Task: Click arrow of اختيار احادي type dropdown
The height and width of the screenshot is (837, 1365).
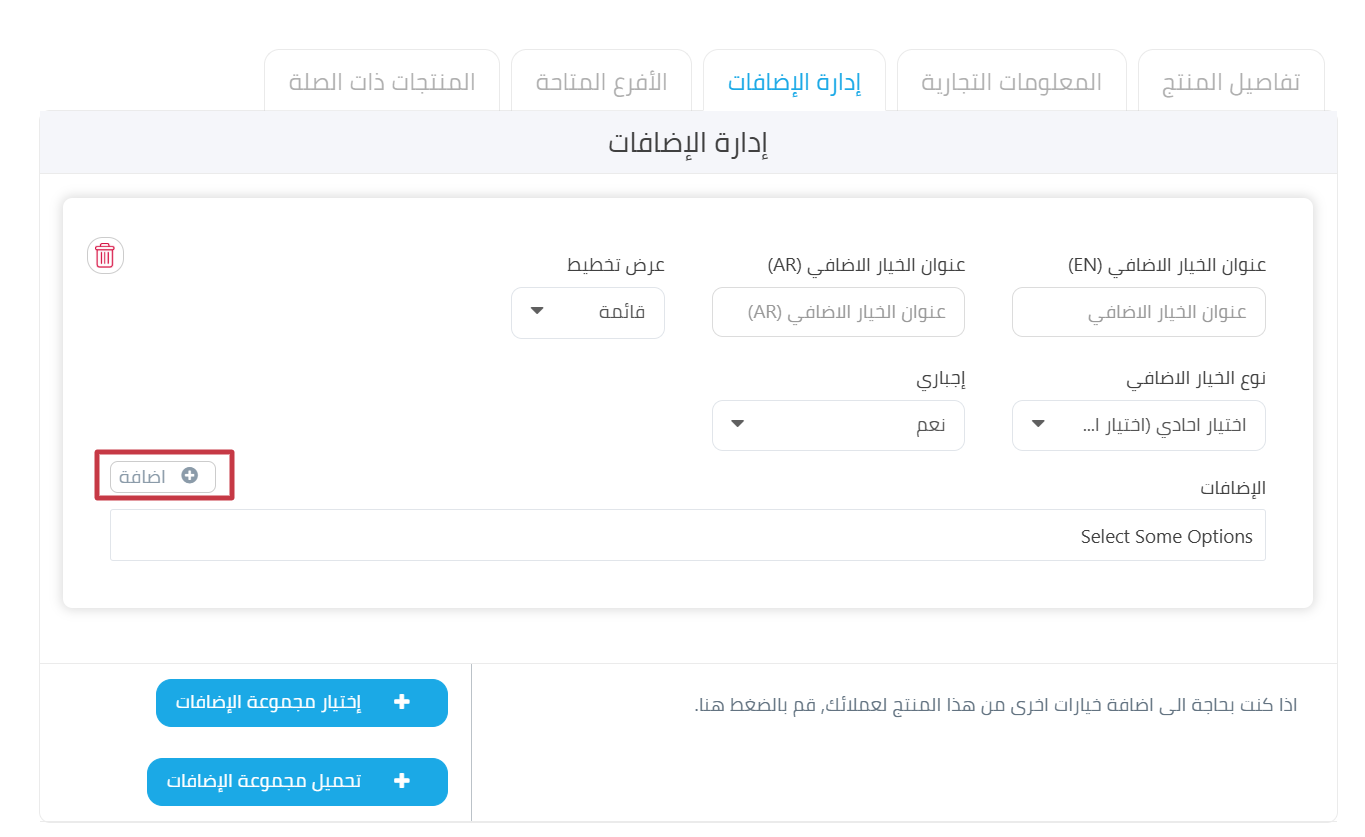Action: pos(1038,424)
